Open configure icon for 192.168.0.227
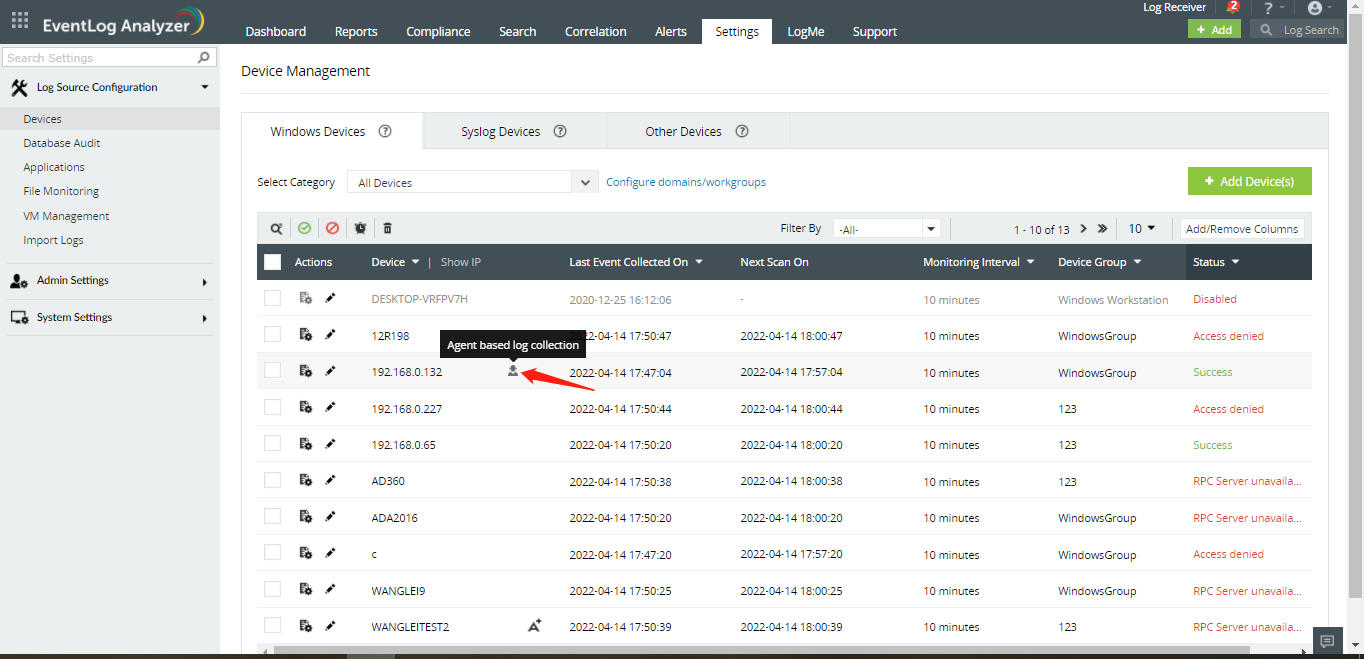Screen dimensions: 1364x659 pos(306,408)
